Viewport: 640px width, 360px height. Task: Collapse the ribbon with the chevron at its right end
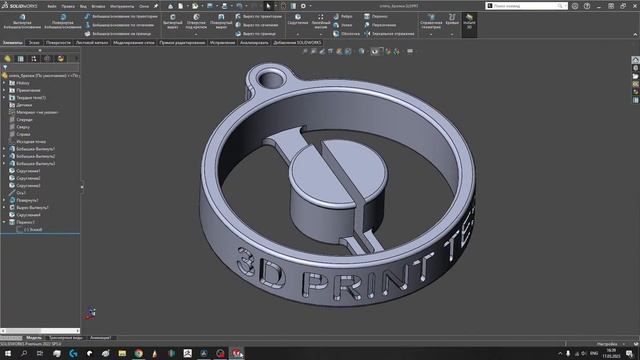click(636, 35)
